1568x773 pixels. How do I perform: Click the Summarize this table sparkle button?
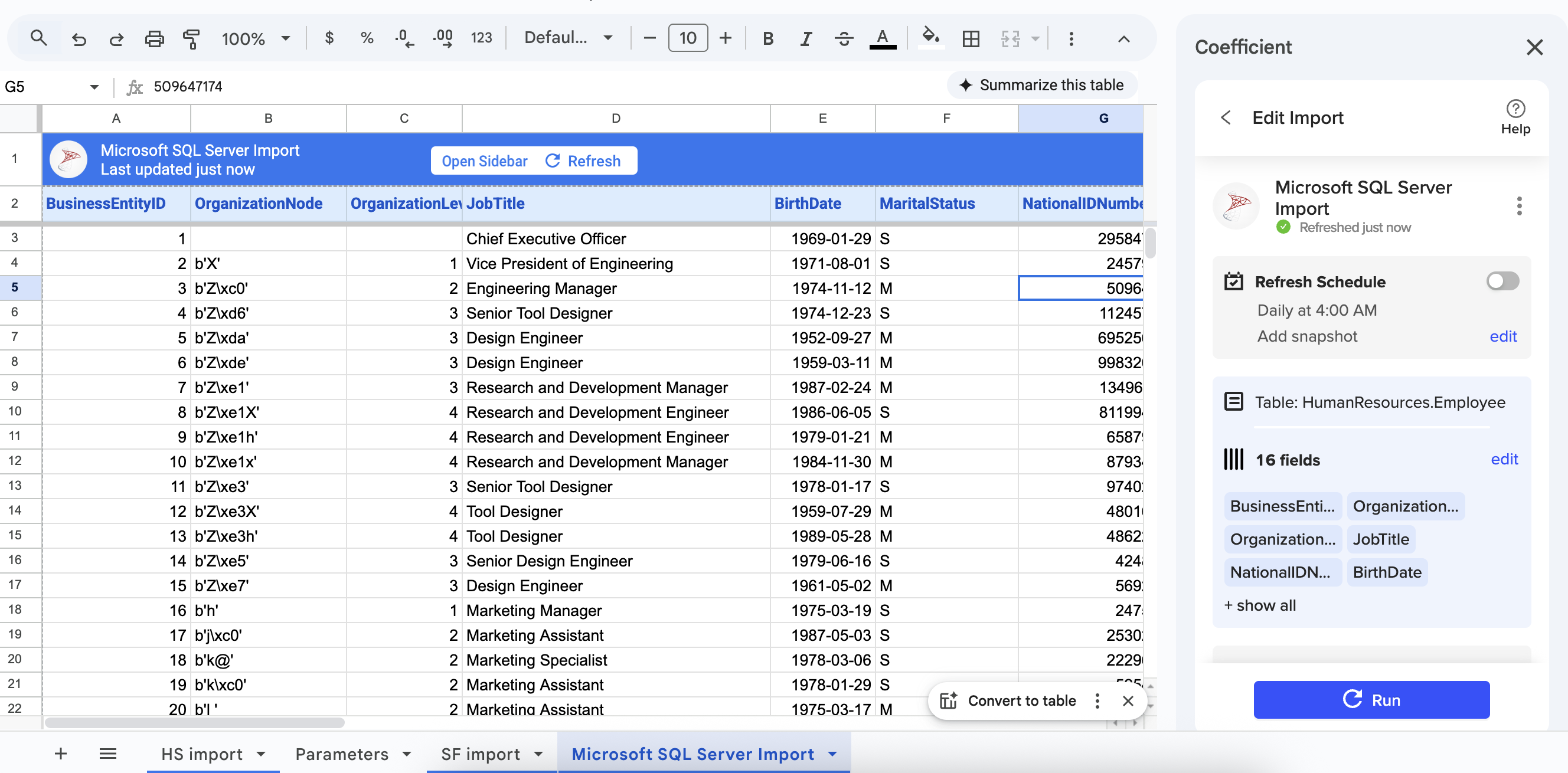point(1042,85)
